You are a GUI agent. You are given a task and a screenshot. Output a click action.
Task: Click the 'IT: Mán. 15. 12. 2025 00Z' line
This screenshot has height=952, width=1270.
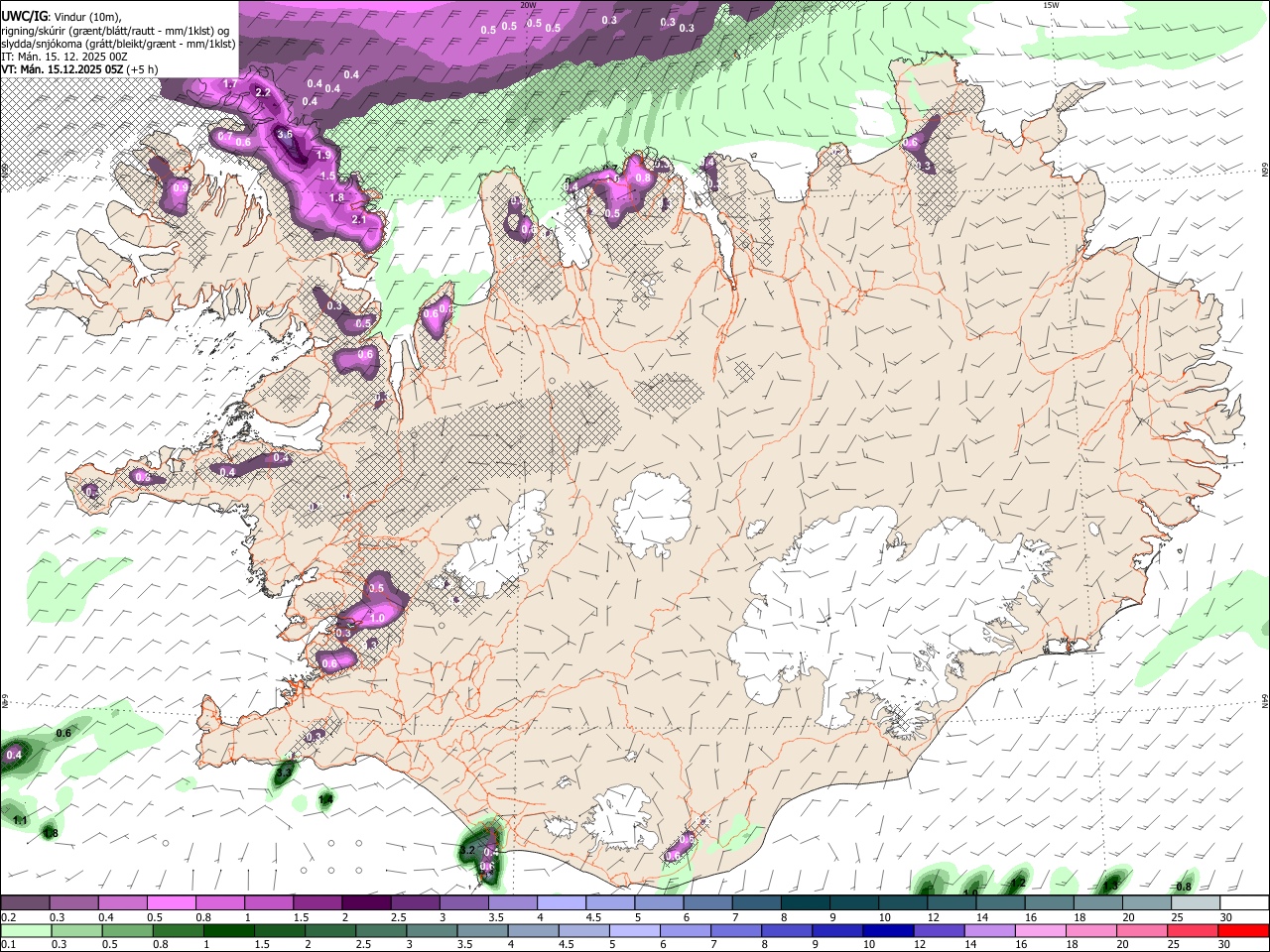click(63, 57)
